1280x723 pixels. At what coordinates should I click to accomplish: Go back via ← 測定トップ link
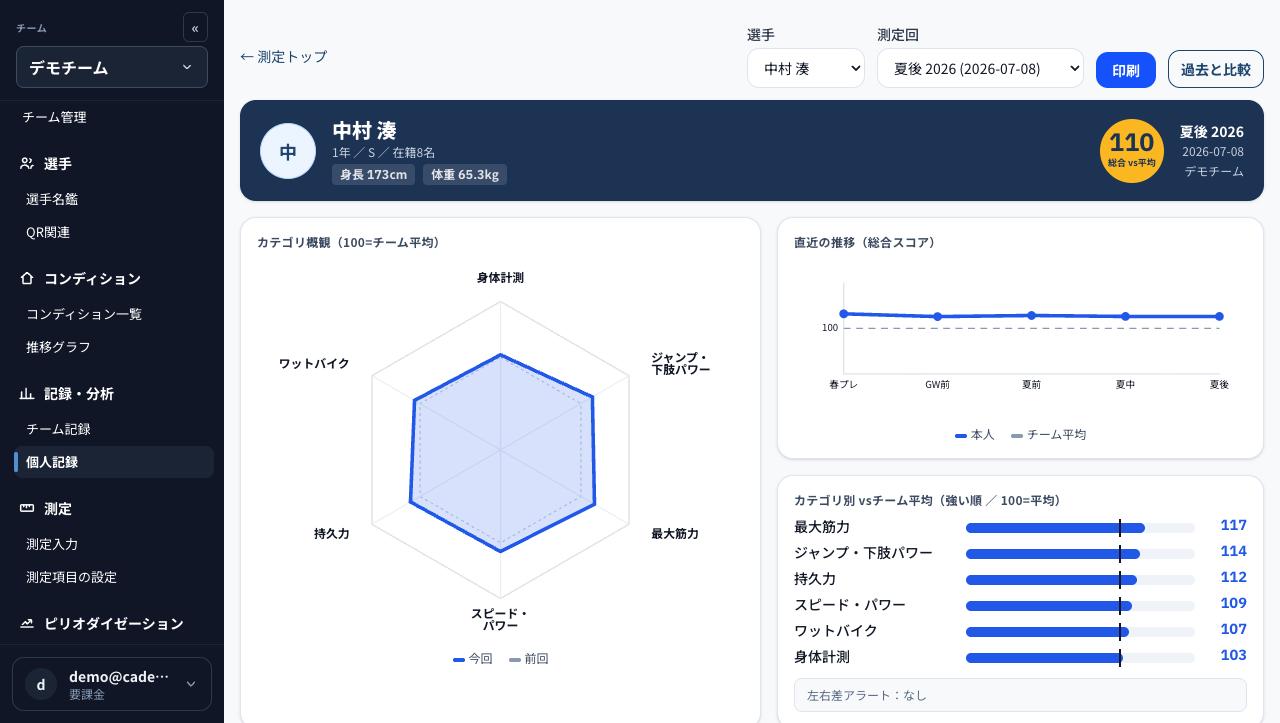(283, 57)
